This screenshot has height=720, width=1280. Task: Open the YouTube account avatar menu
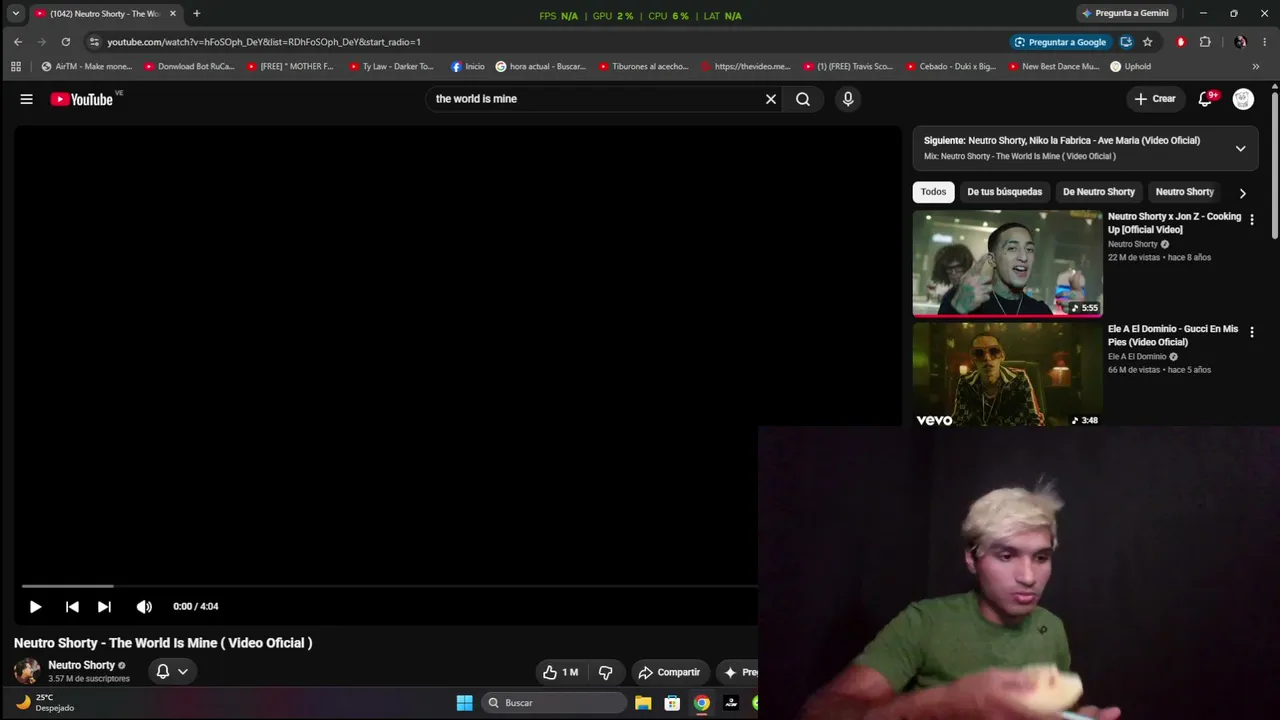[1243, 99]
